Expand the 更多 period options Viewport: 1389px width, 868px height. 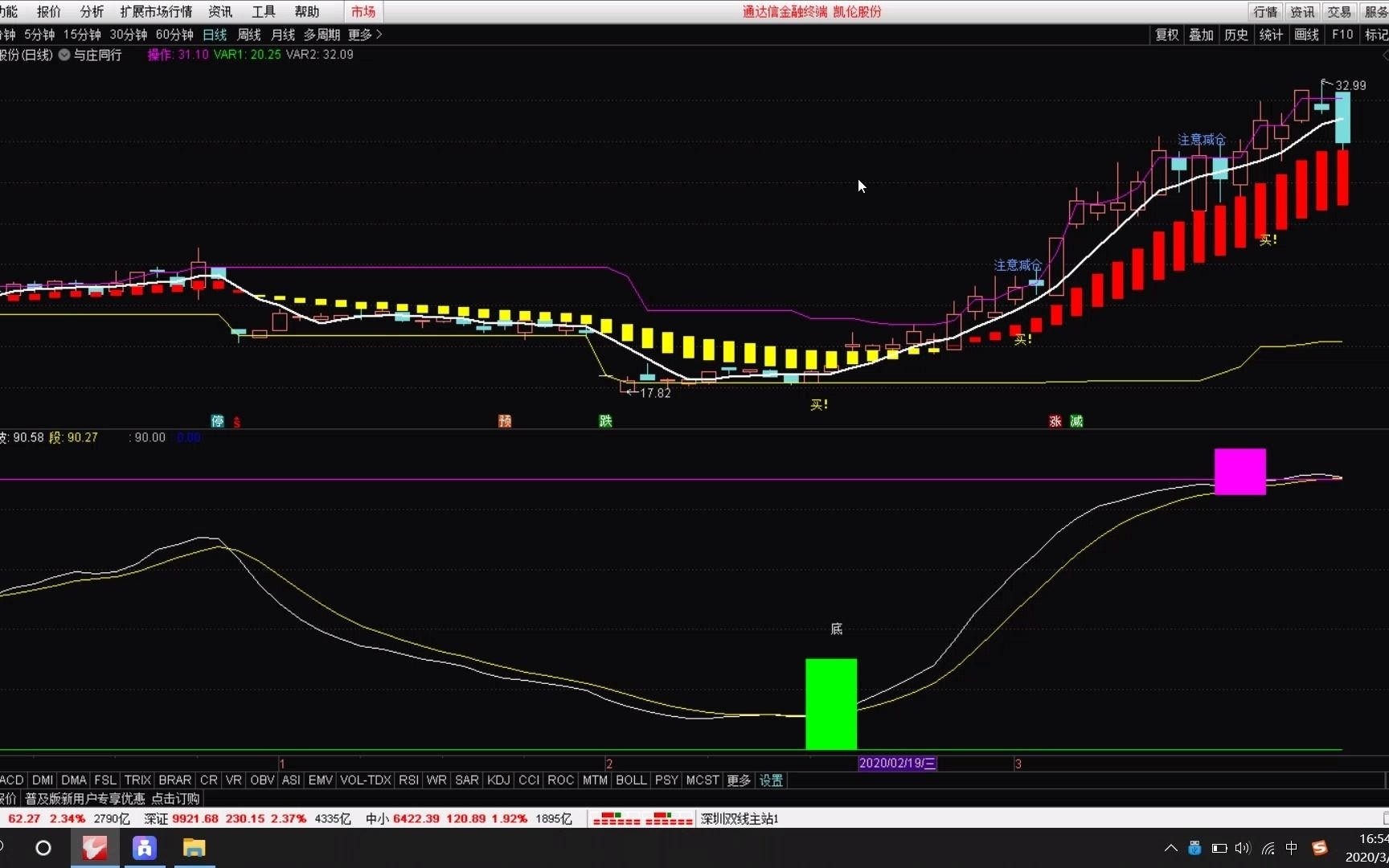(365, 35)
